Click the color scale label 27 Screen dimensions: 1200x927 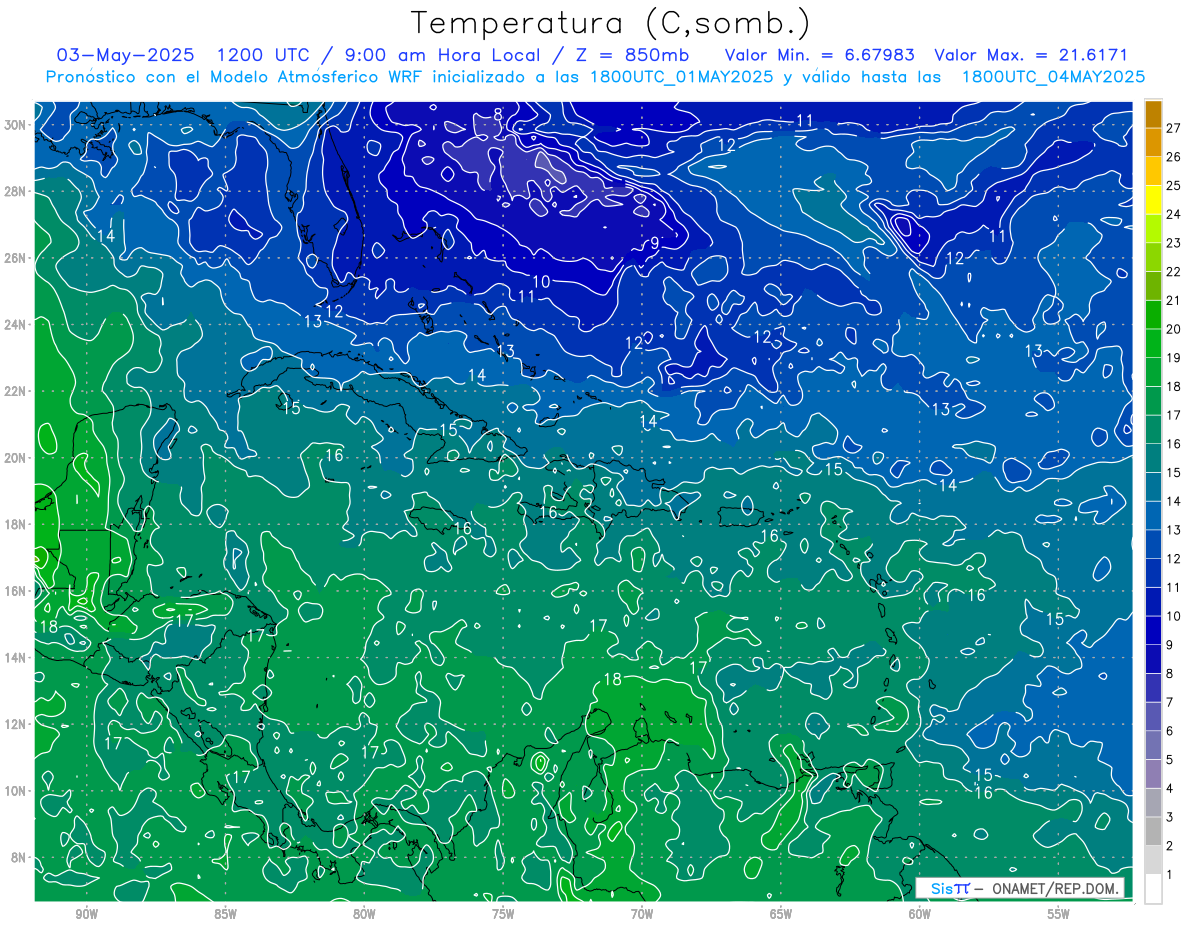coord(1173,127)
